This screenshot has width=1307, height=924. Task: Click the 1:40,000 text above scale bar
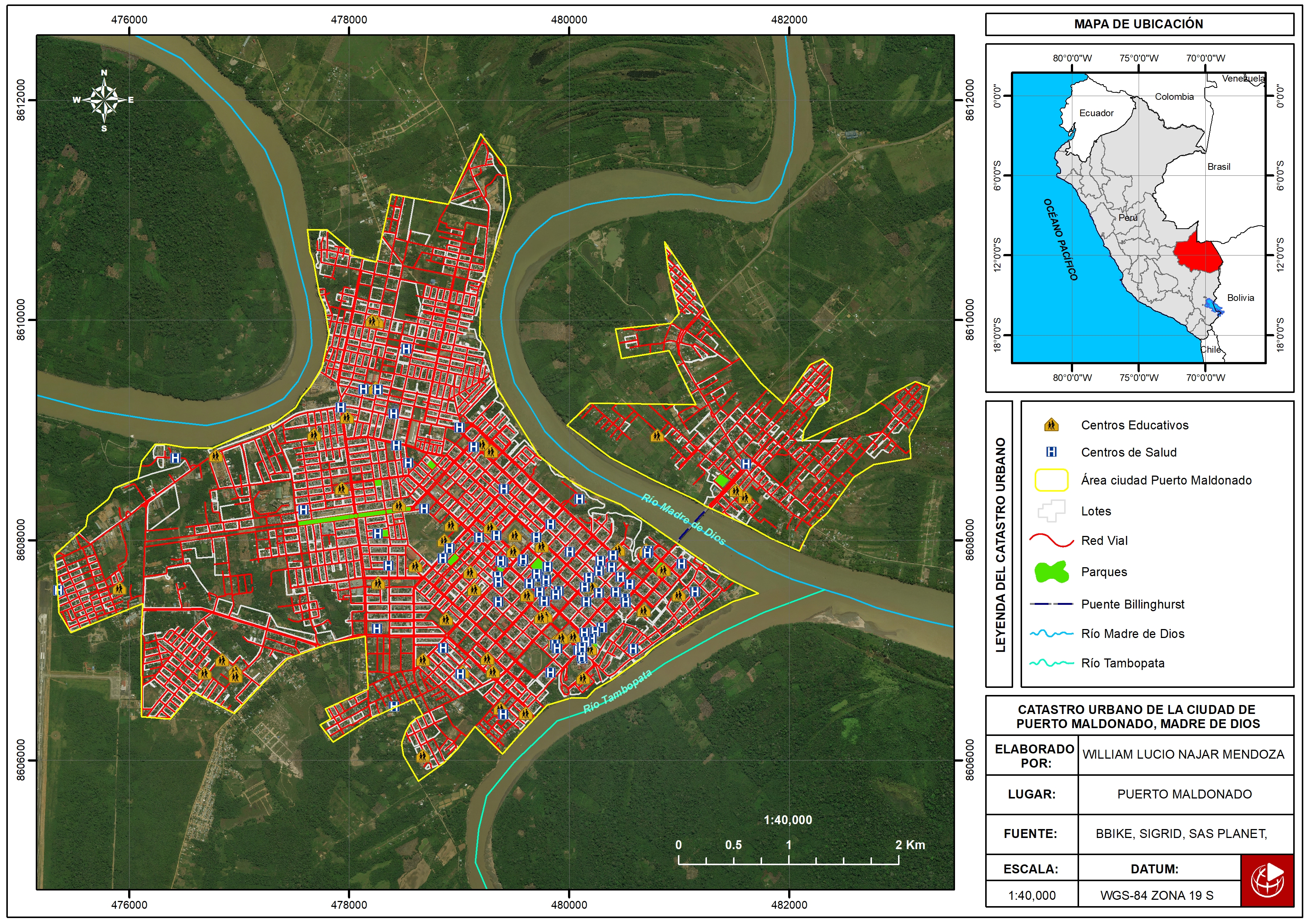(788, 820)
